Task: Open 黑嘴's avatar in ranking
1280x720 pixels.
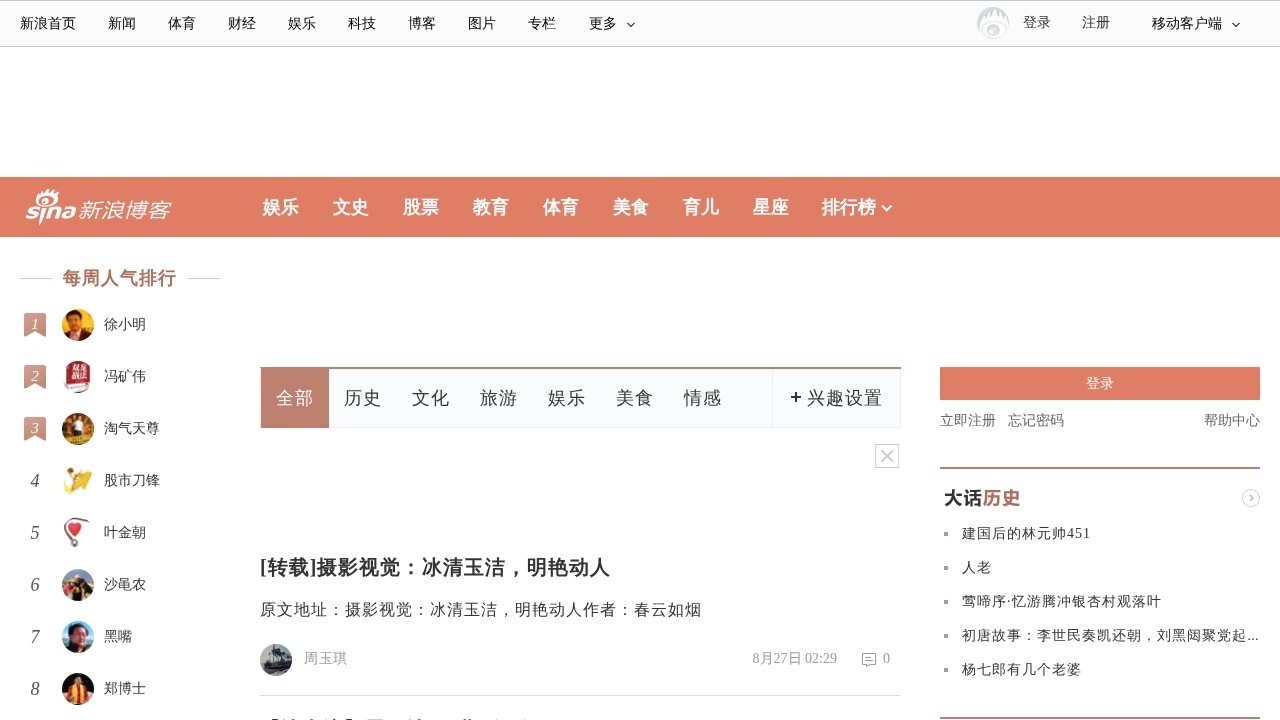Action: [x=78, y=637]
